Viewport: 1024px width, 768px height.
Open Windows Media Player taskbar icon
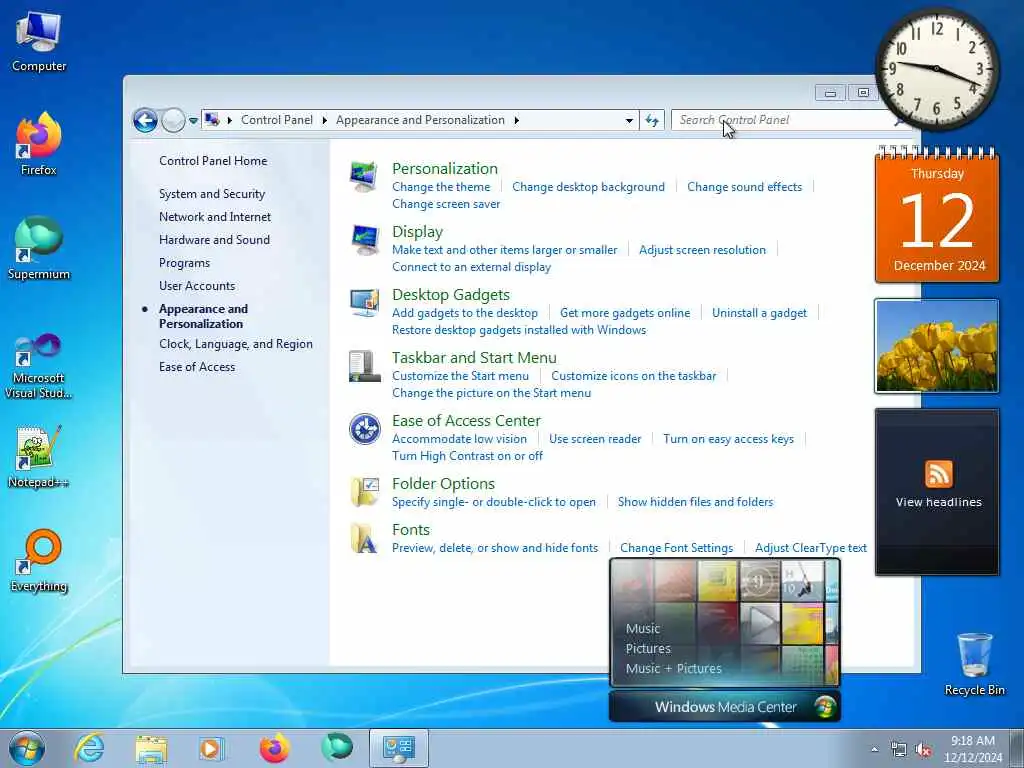pos(212,748)
